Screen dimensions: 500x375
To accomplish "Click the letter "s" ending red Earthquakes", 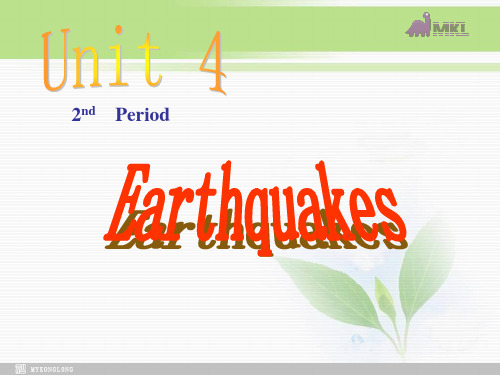I will (392, 213).
